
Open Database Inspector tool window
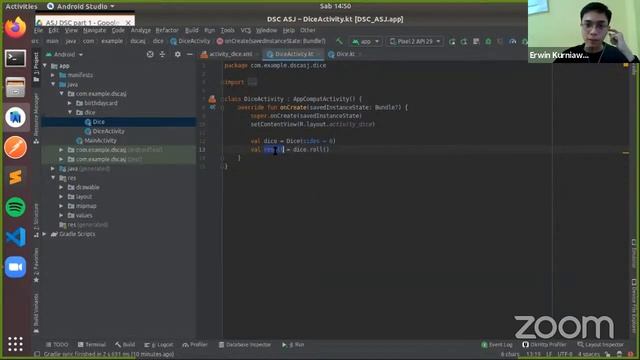[x=245, y=345]
